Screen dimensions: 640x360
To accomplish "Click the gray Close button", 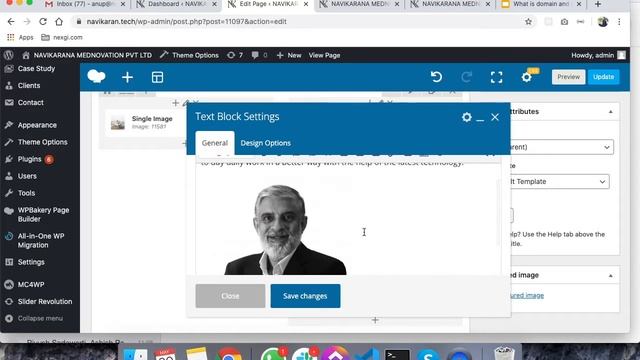I will [230, 296].
